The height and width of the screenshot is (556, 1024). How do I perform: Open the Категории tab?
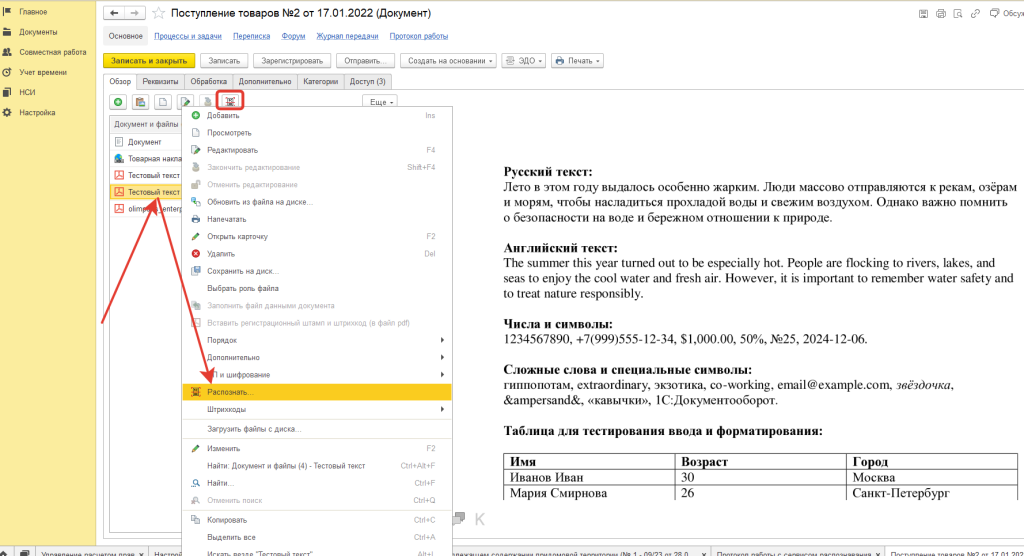(x=322, y=81)
